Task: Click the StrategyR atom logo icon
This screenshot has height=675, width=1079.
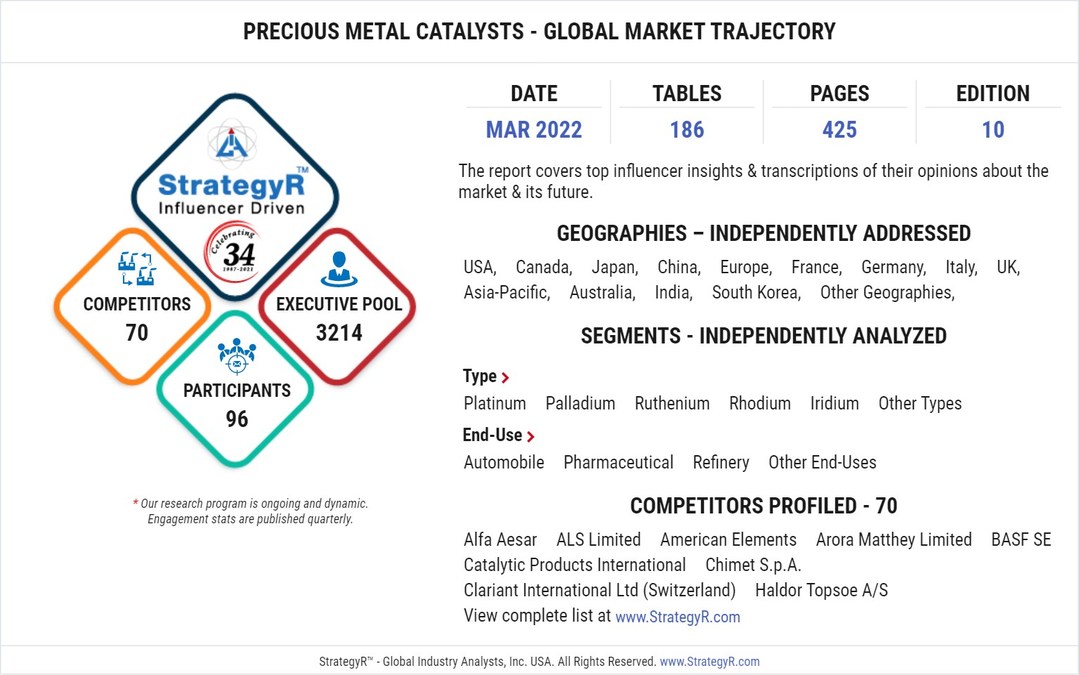Action: [x=232, y=143]
